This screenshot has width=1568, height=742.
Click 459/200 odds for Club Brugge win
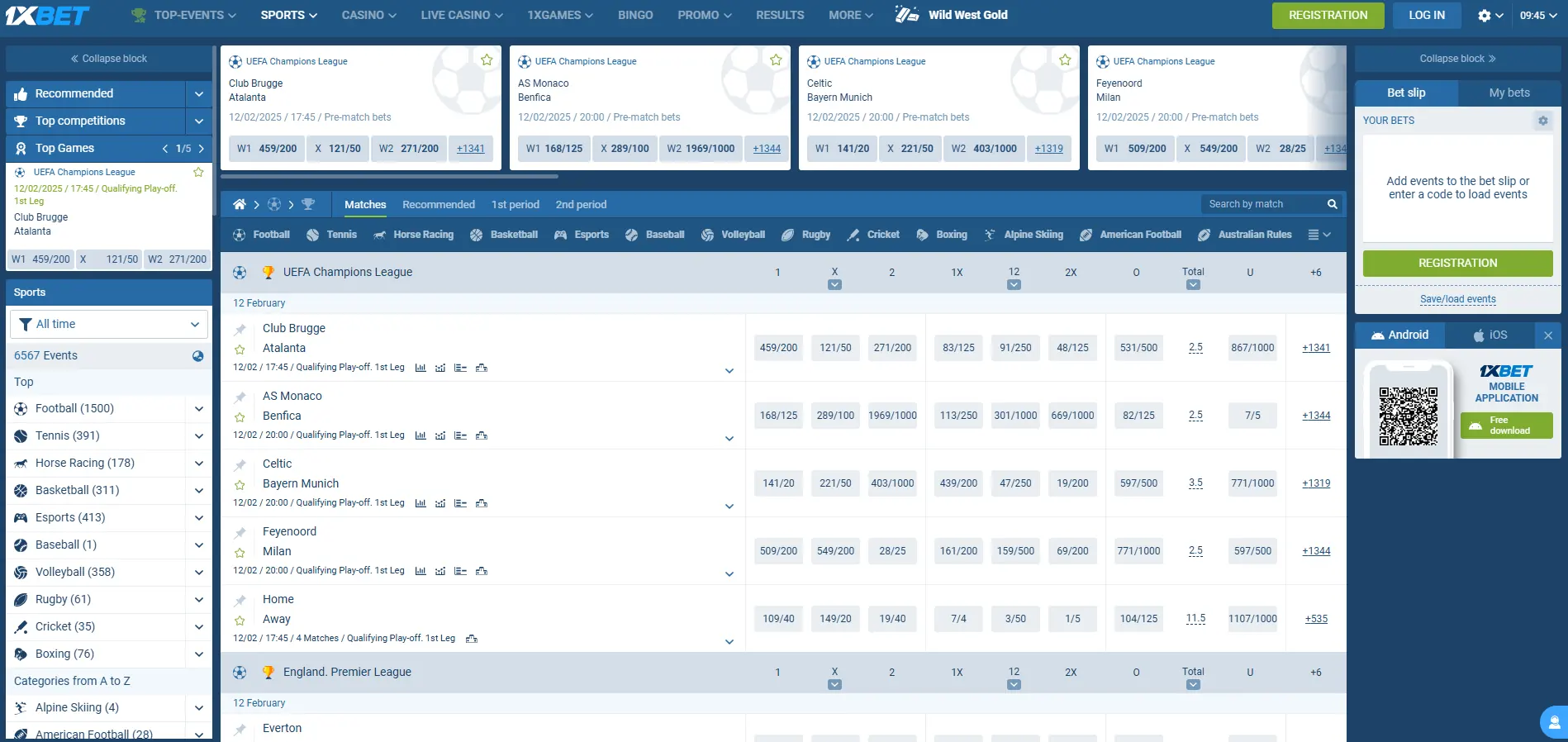[778, 348]
